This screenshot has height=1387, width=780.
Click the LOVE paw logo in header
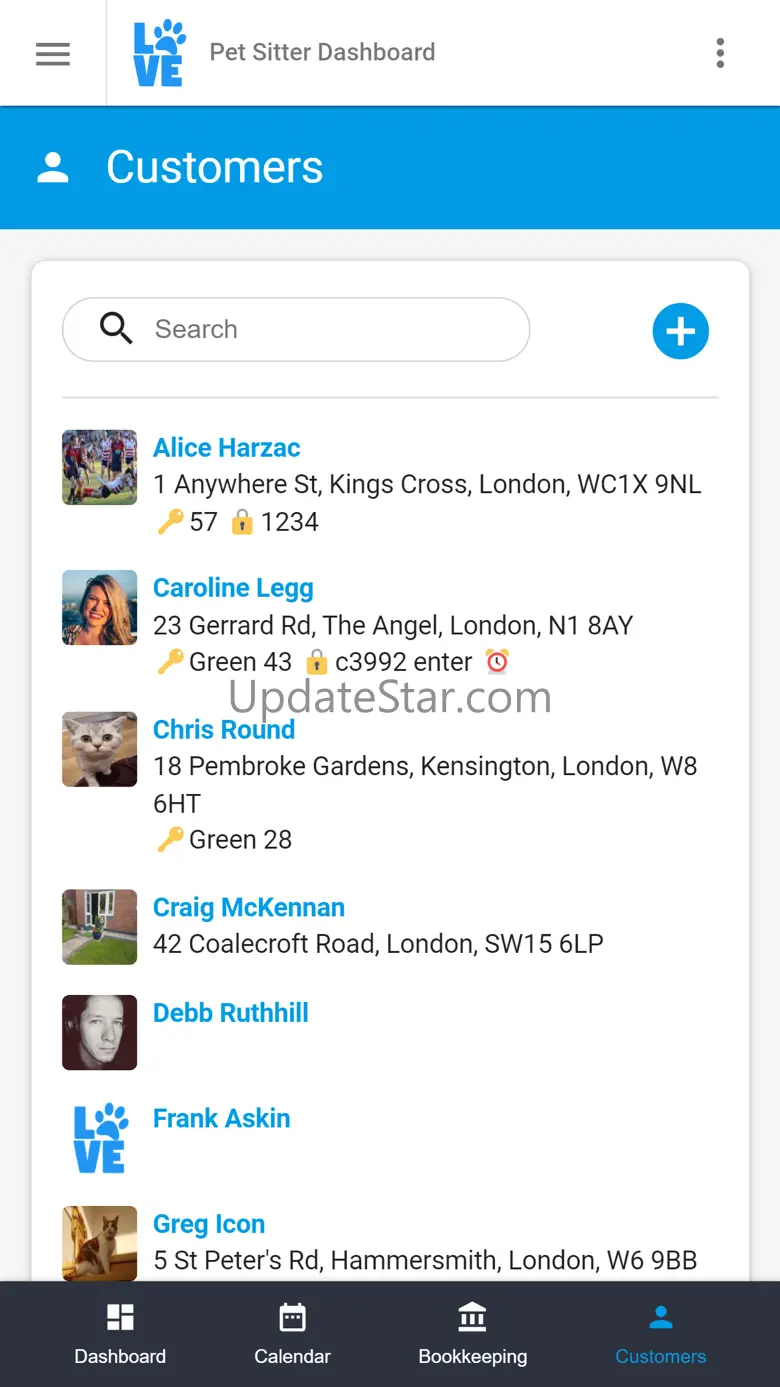coord(158,53)
